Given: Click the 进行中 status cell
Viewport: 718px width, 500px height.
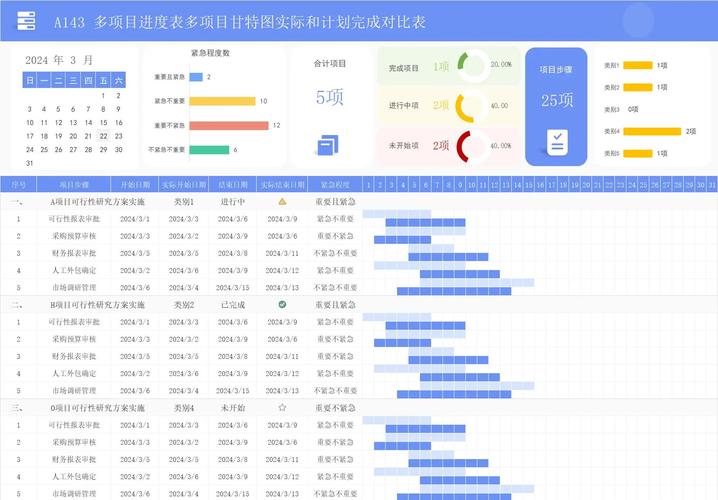Looking at the screenshot, I should [x=233, y=201].
